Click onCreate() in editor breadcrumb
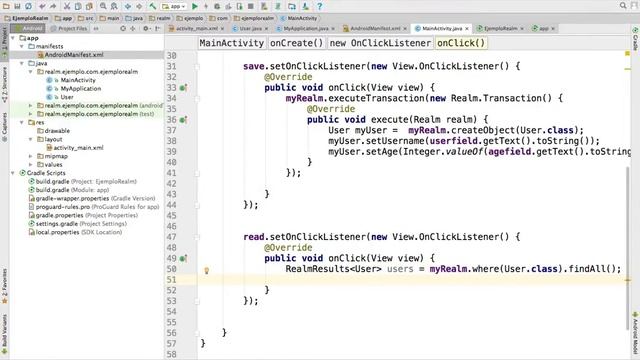640x360 pixels. 296,43
